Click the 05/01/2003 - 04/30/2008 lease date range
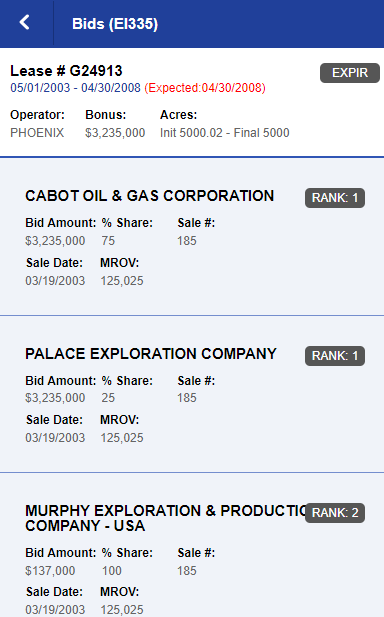Image resolution: width=384 pixels, height=617 pixels. click(x=75, y=88)
